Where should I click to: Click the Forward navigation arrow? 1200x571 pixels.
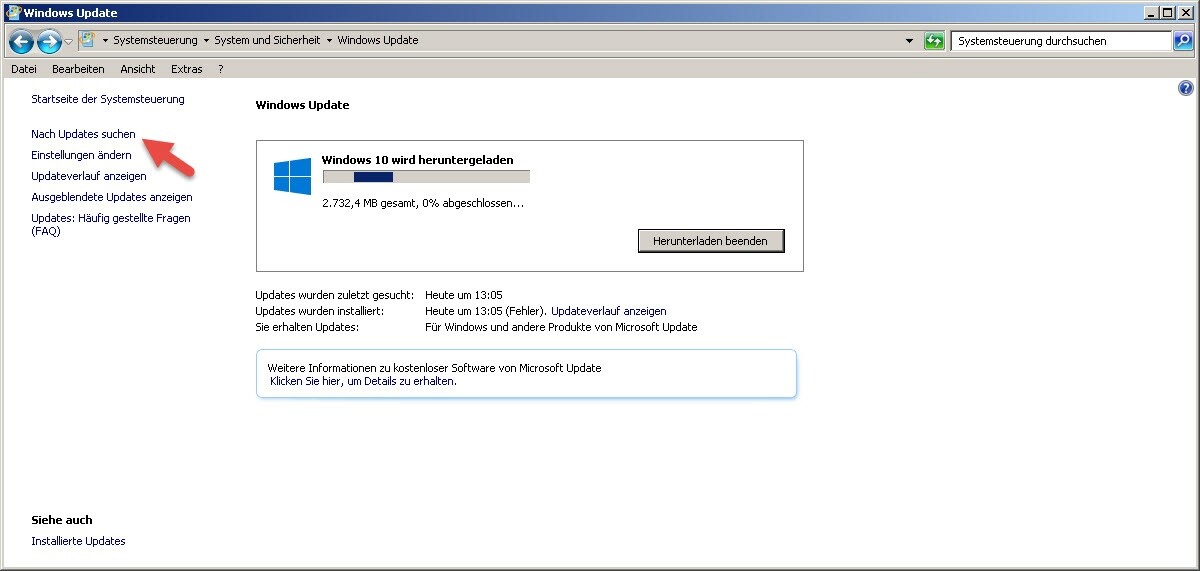click(48, 42)
